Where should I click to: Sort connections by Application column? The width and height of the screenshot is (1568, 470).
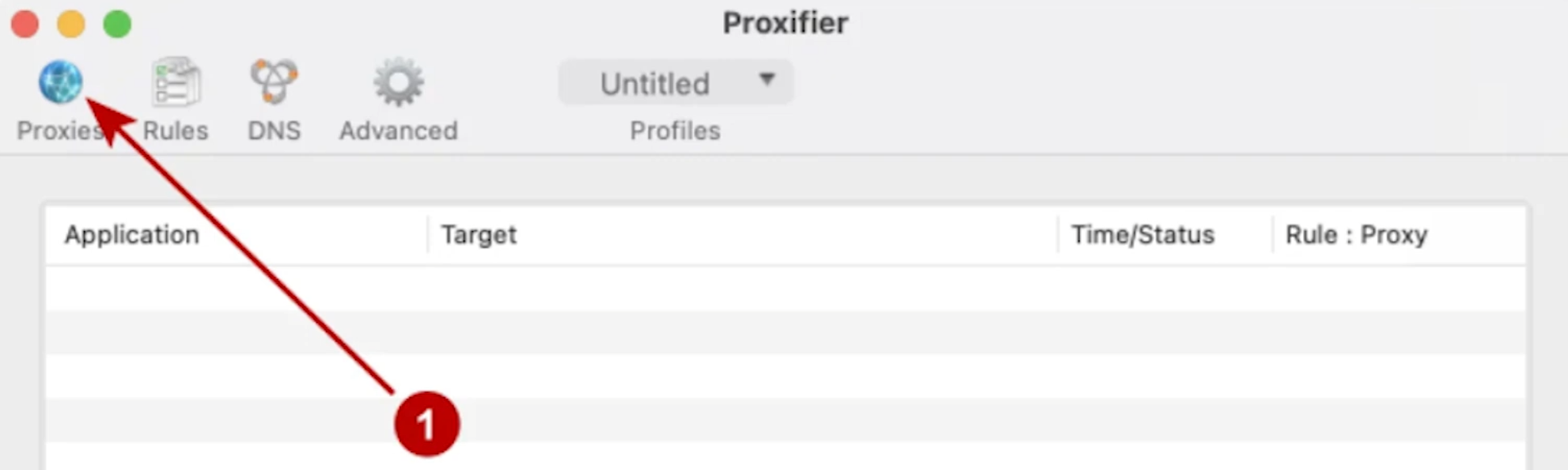tap(131, 234)
